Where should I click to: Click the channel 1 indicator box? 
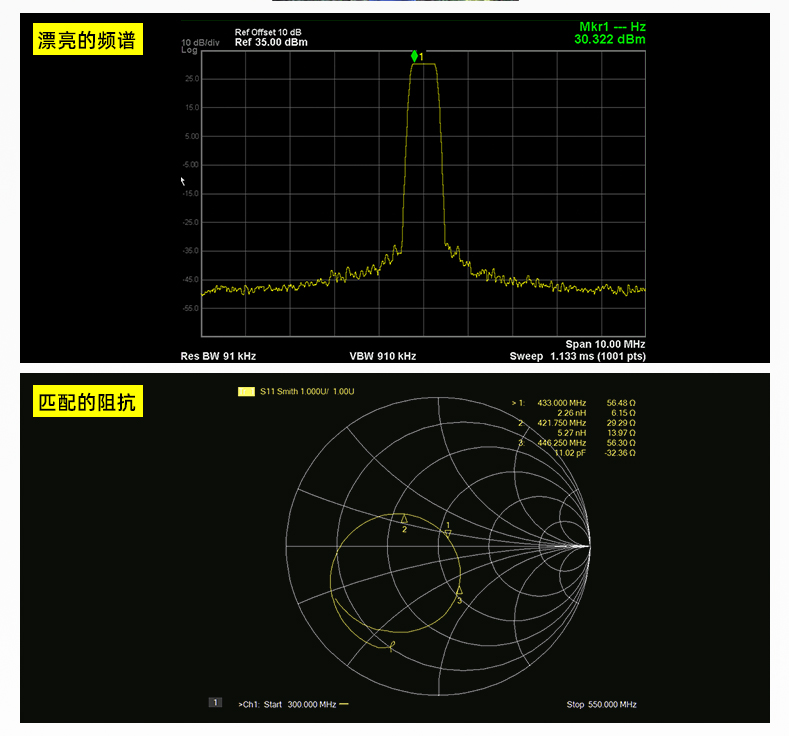215,702
